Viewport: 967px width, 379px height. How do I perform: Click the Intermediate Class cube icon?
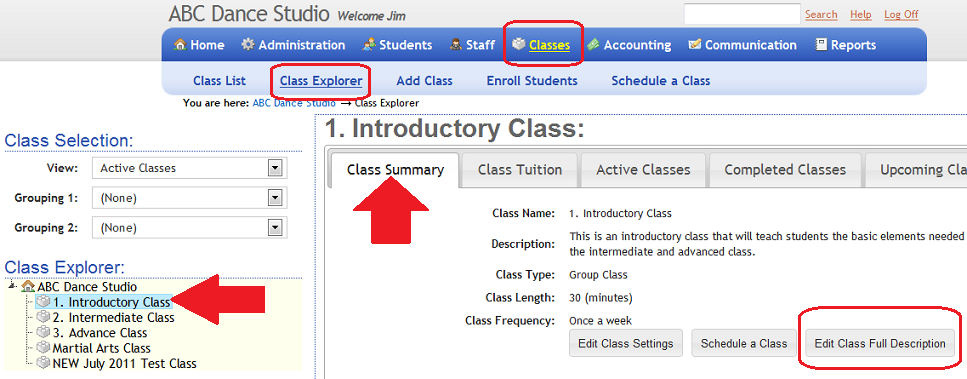click(43, 317)
